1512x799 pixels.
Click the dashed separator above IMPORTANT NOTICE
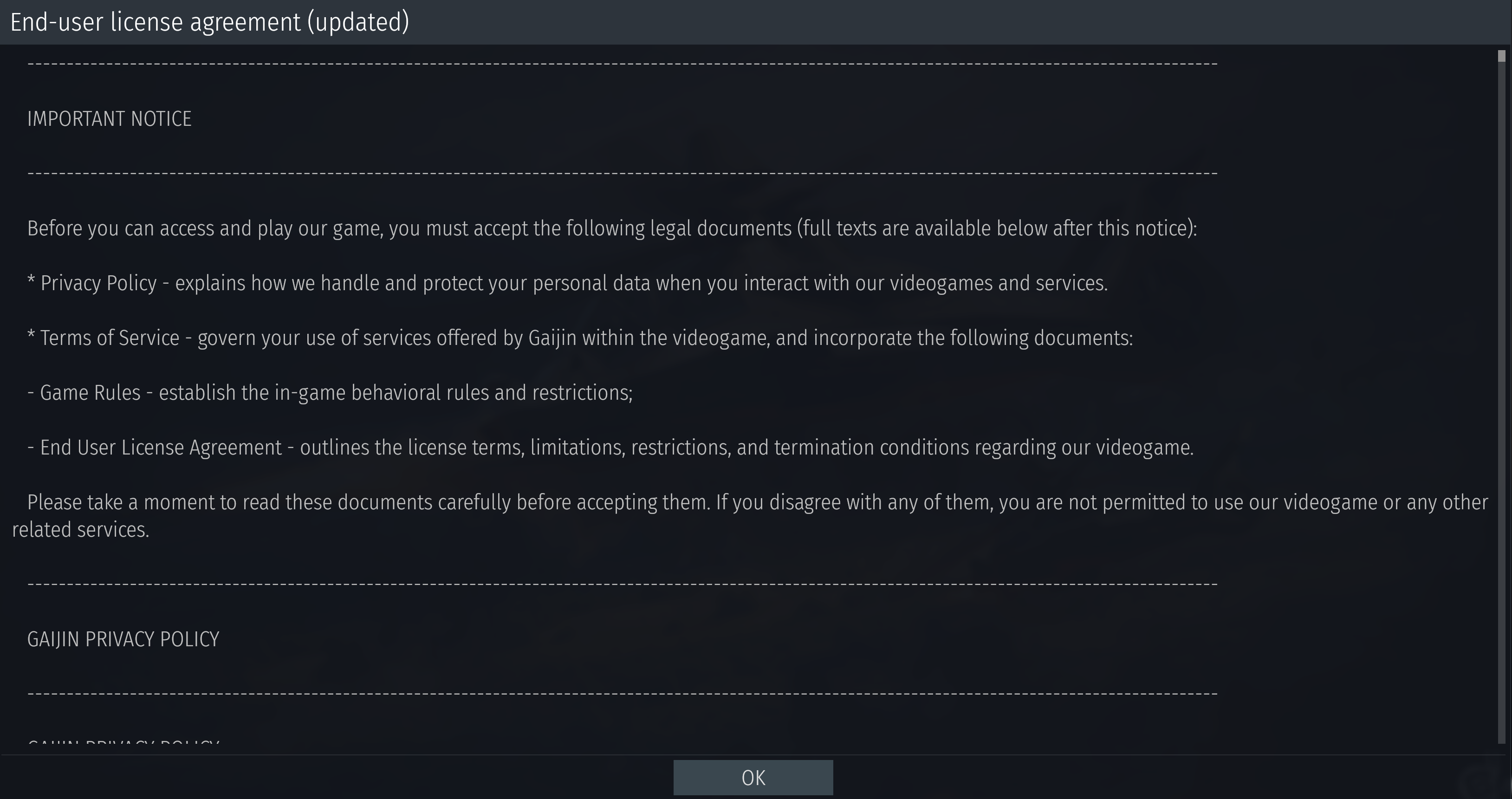point(622,64)
